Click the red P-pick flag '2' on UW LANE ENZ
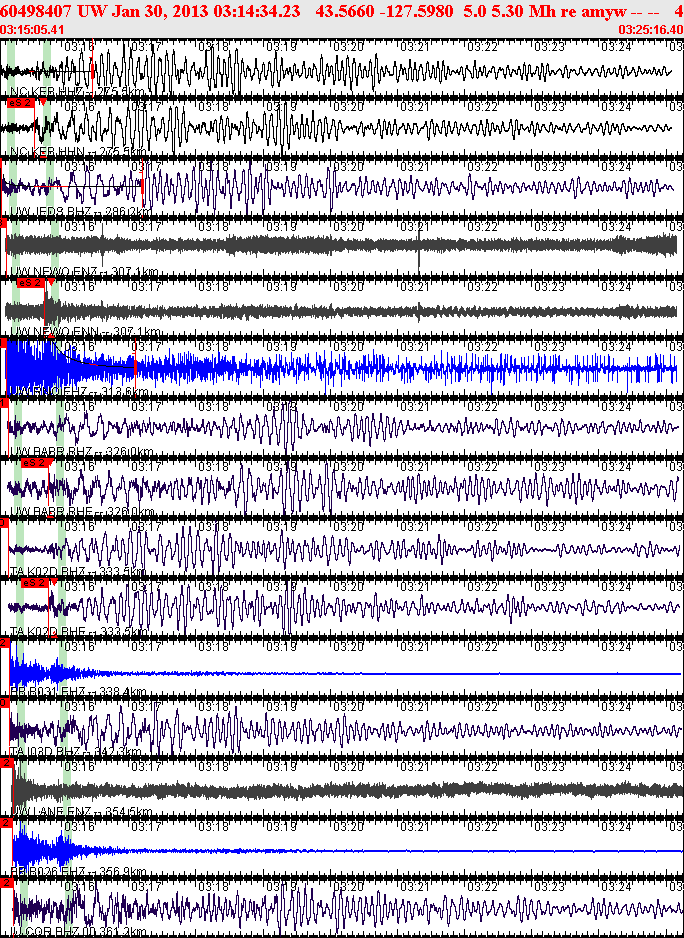The height and width of the screenshot is (938, 684). click(x=6, y=762)
